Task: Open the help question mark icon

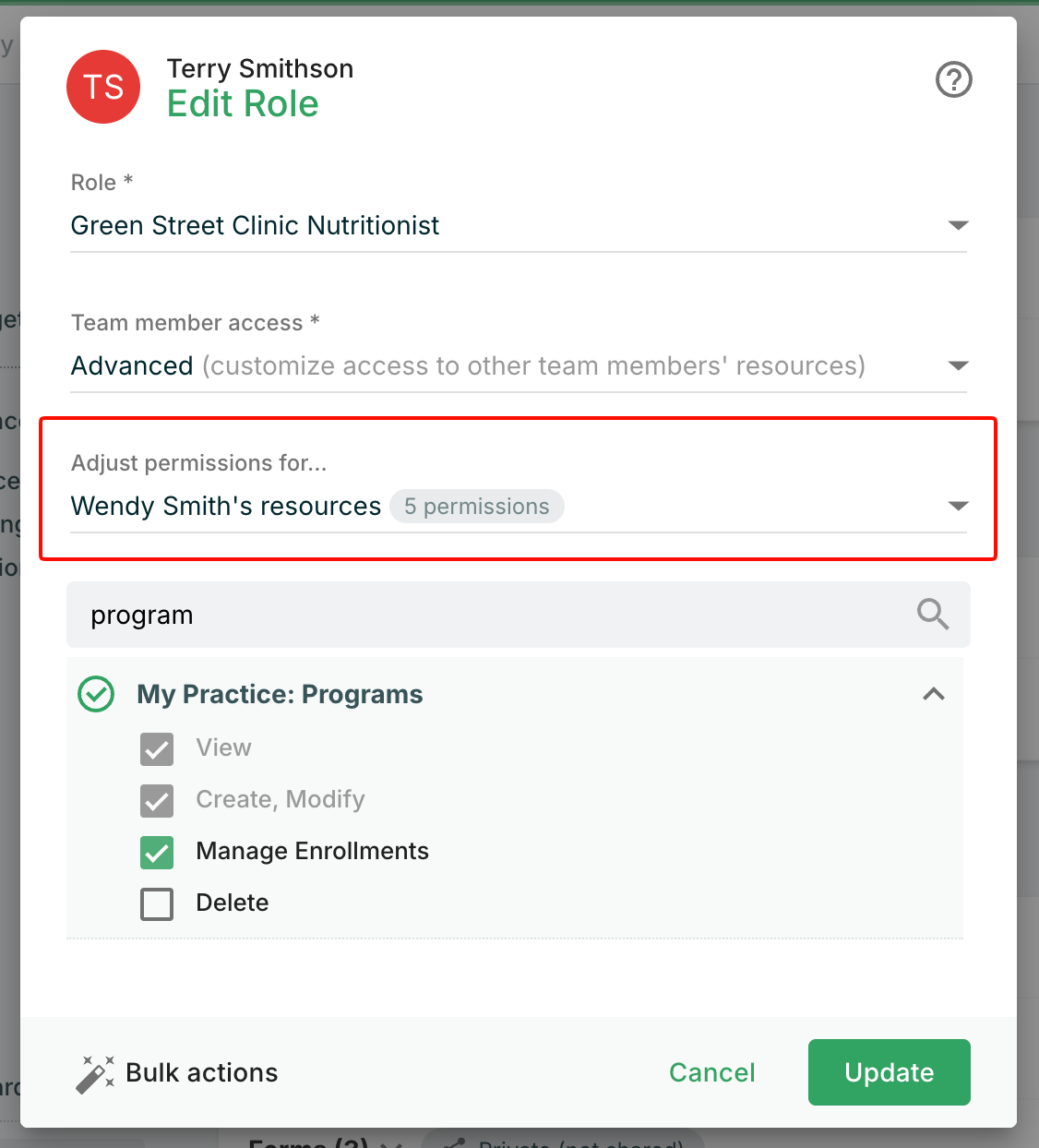Action: coord(954,79)
